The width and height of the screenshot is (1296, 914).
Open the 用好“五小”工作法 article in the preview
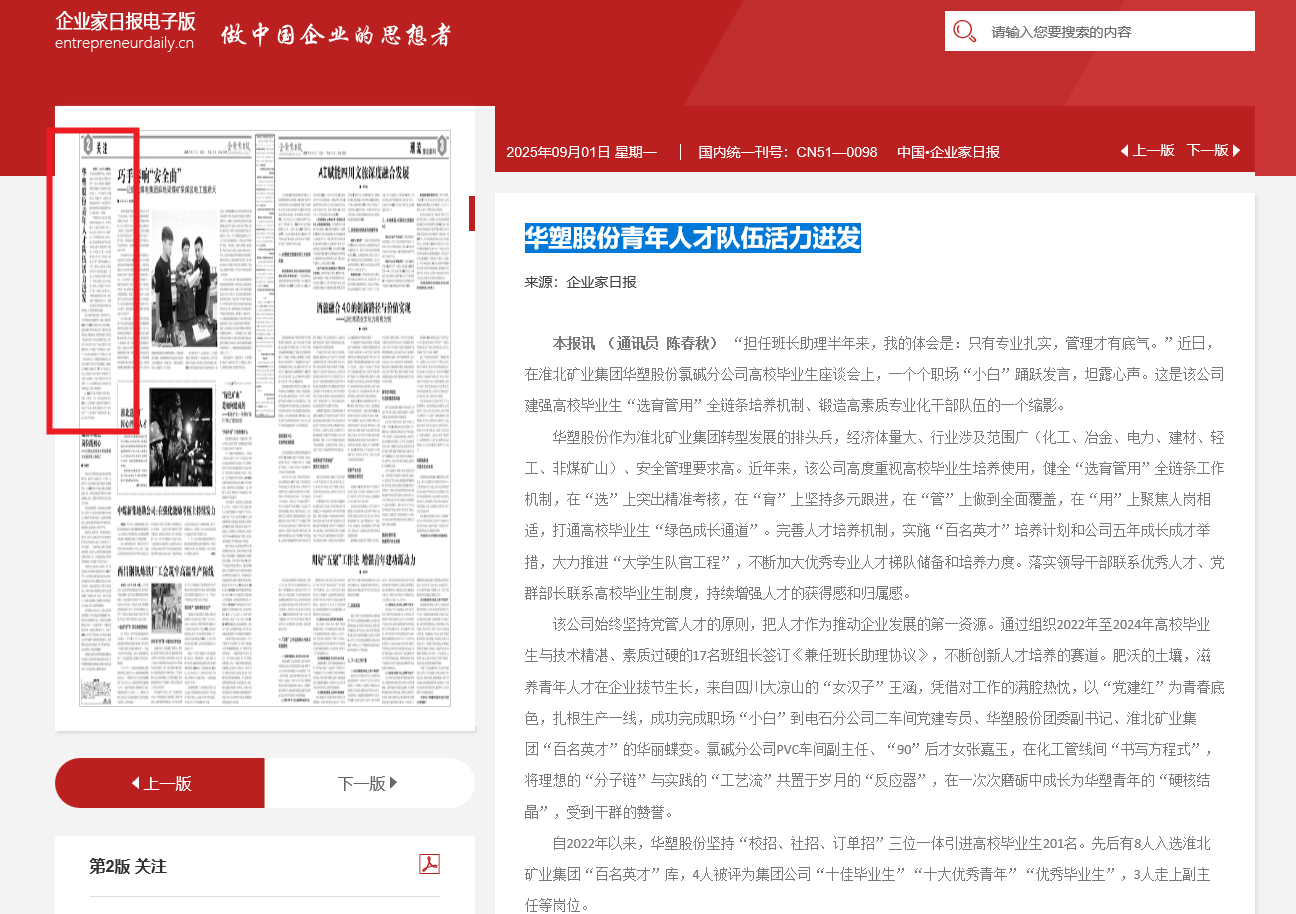pyautogui.click(x=363, y=558)
